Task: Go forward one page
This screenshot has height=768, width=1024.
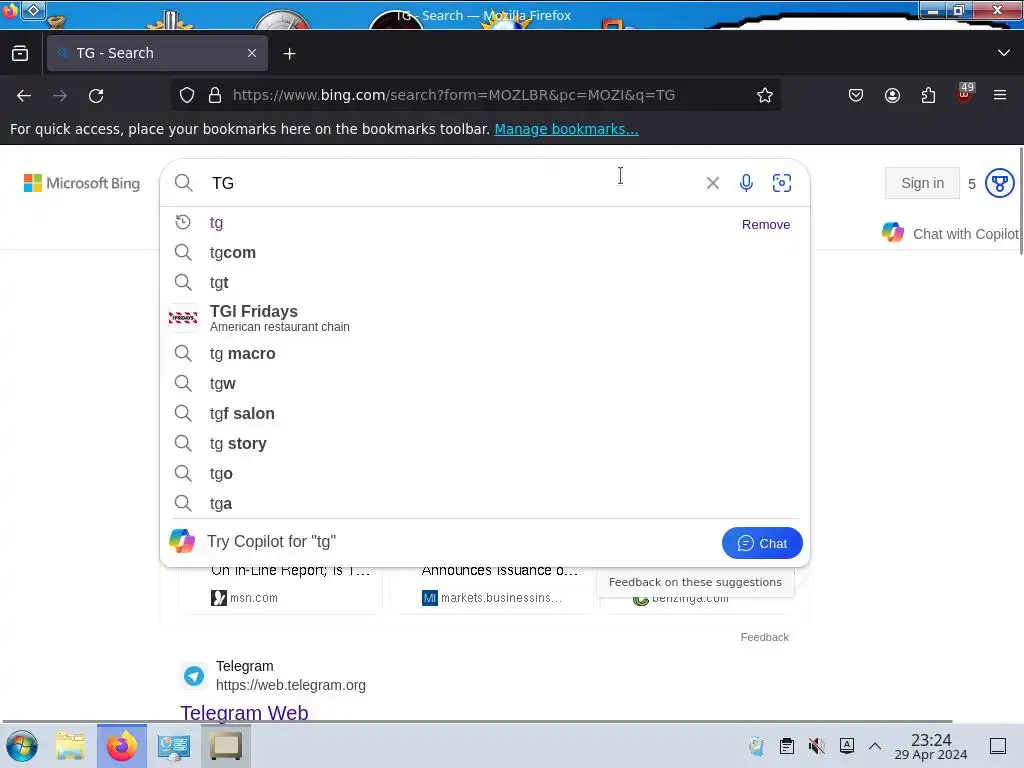Action: 60,96
